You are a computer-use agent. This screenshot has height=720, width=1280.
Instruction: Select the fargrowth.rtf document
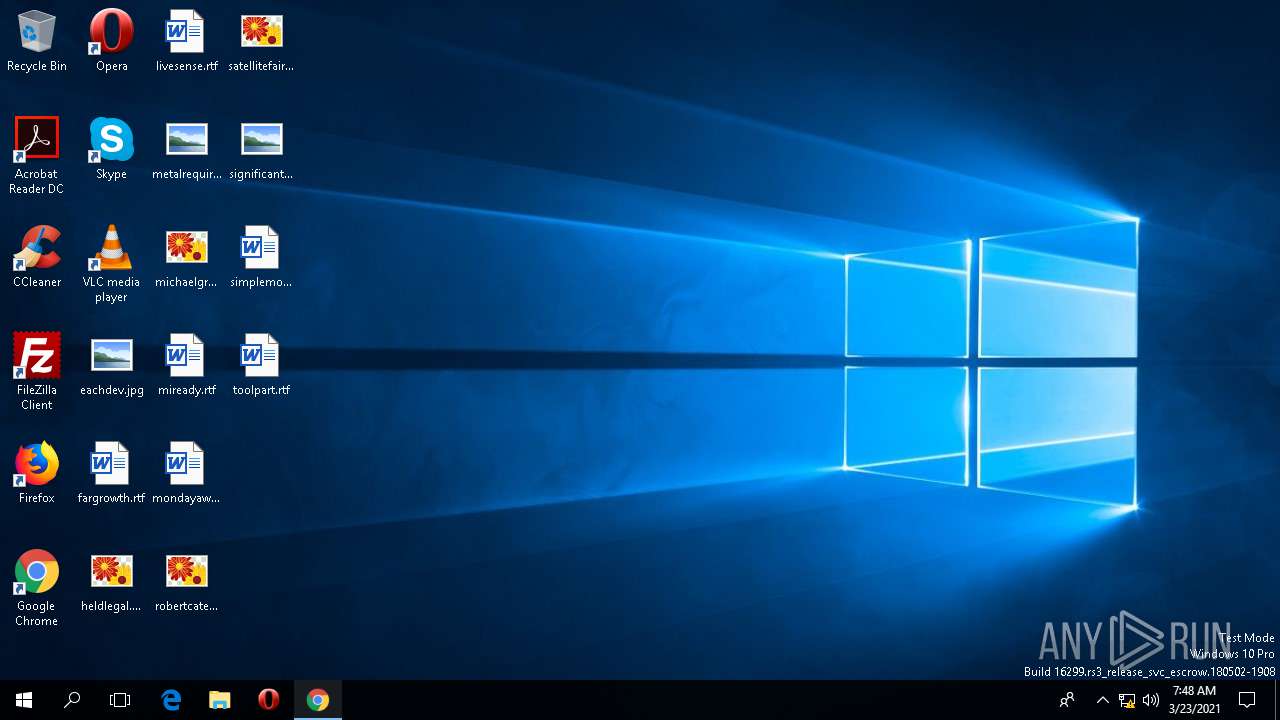pos(111,473)
